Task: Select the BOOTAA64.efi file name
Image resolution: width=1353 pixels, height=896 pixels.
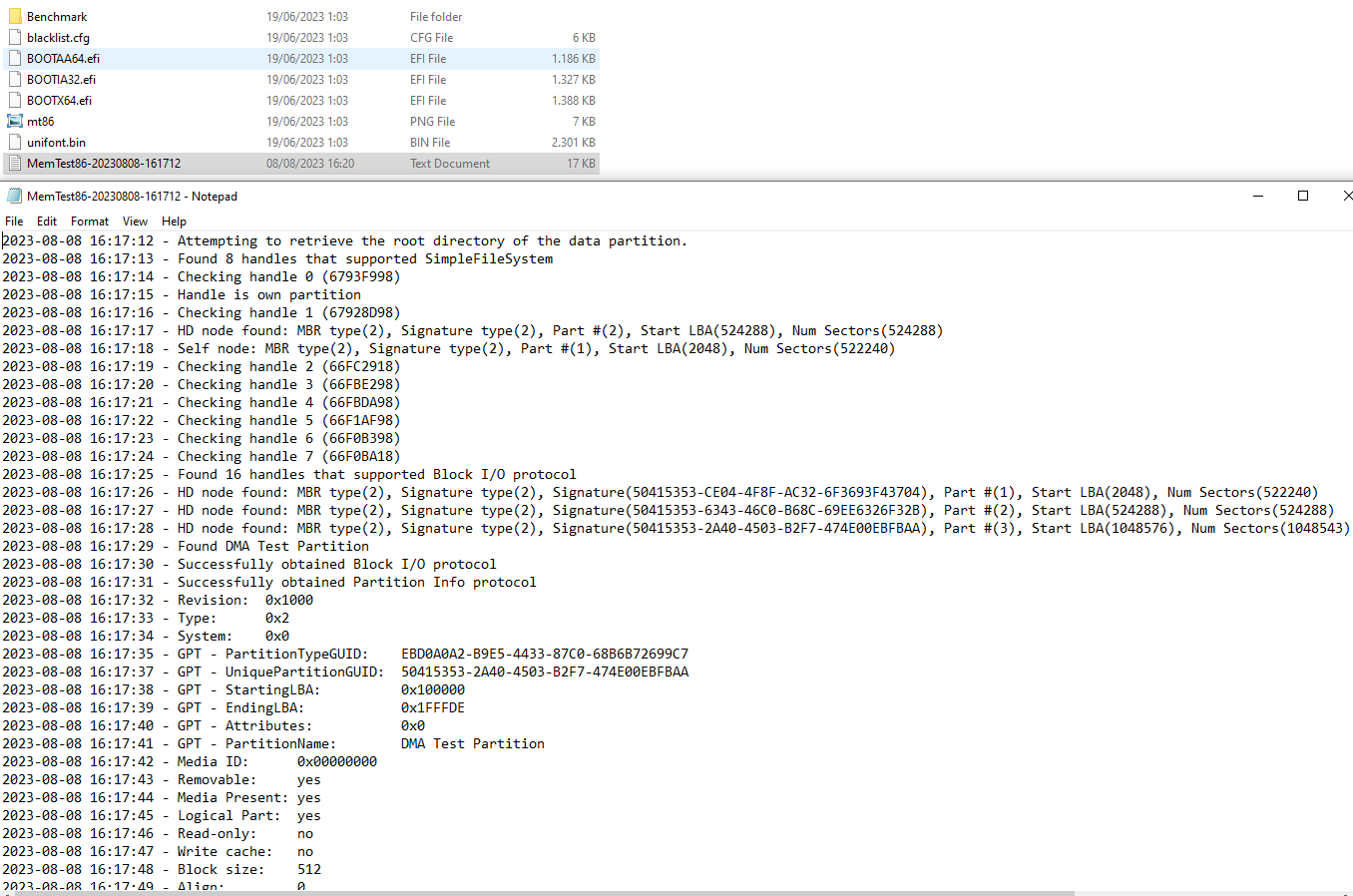Action: (63, 59)
